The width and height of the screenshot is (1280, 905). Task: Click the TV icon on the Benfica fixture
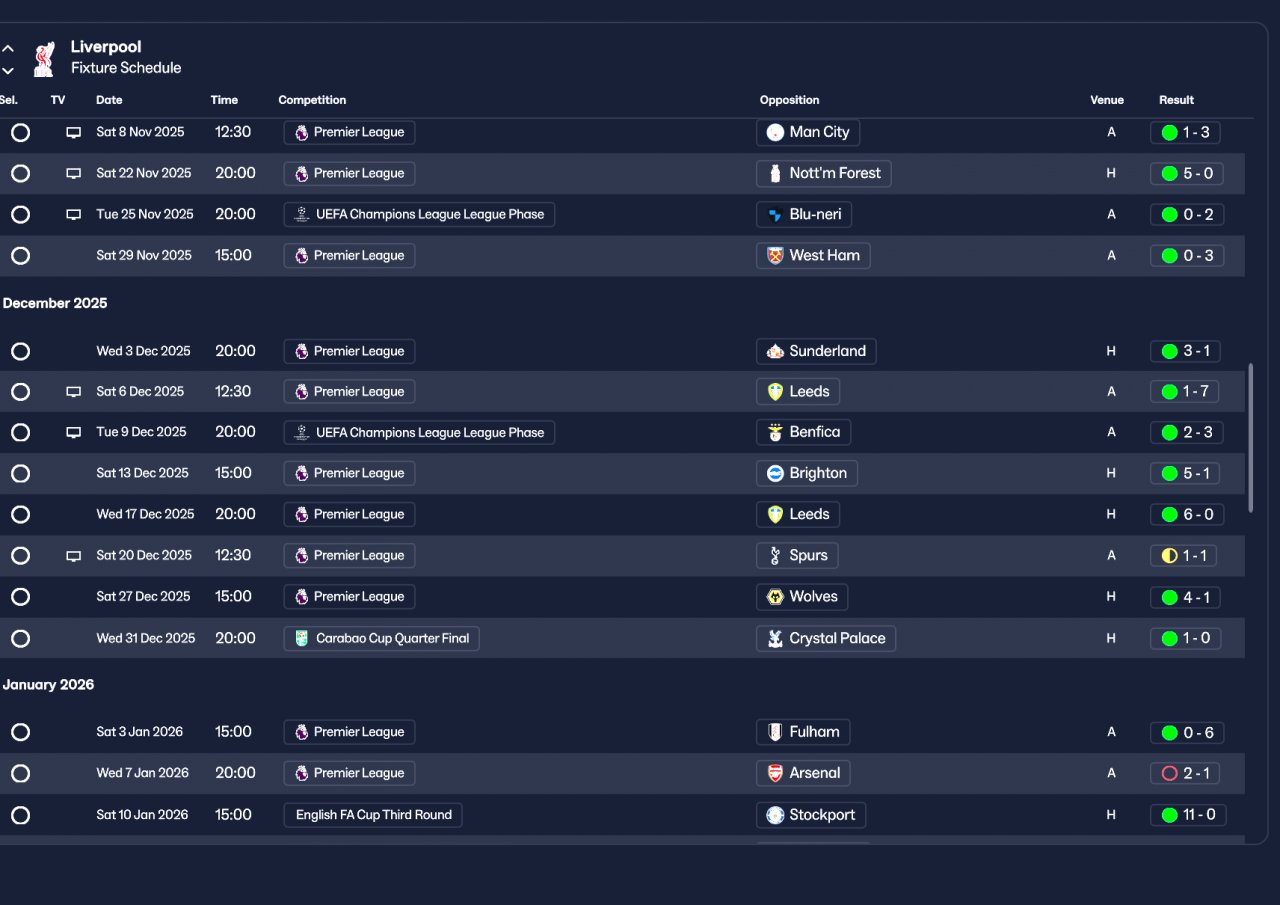point(74,433)
